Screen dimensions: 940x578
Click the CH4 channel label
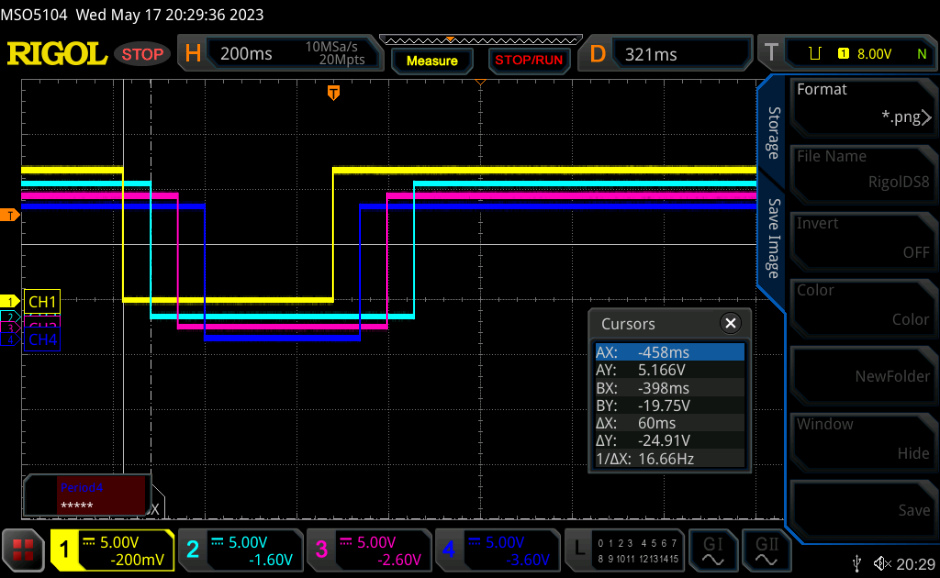(x=42, y=339)
